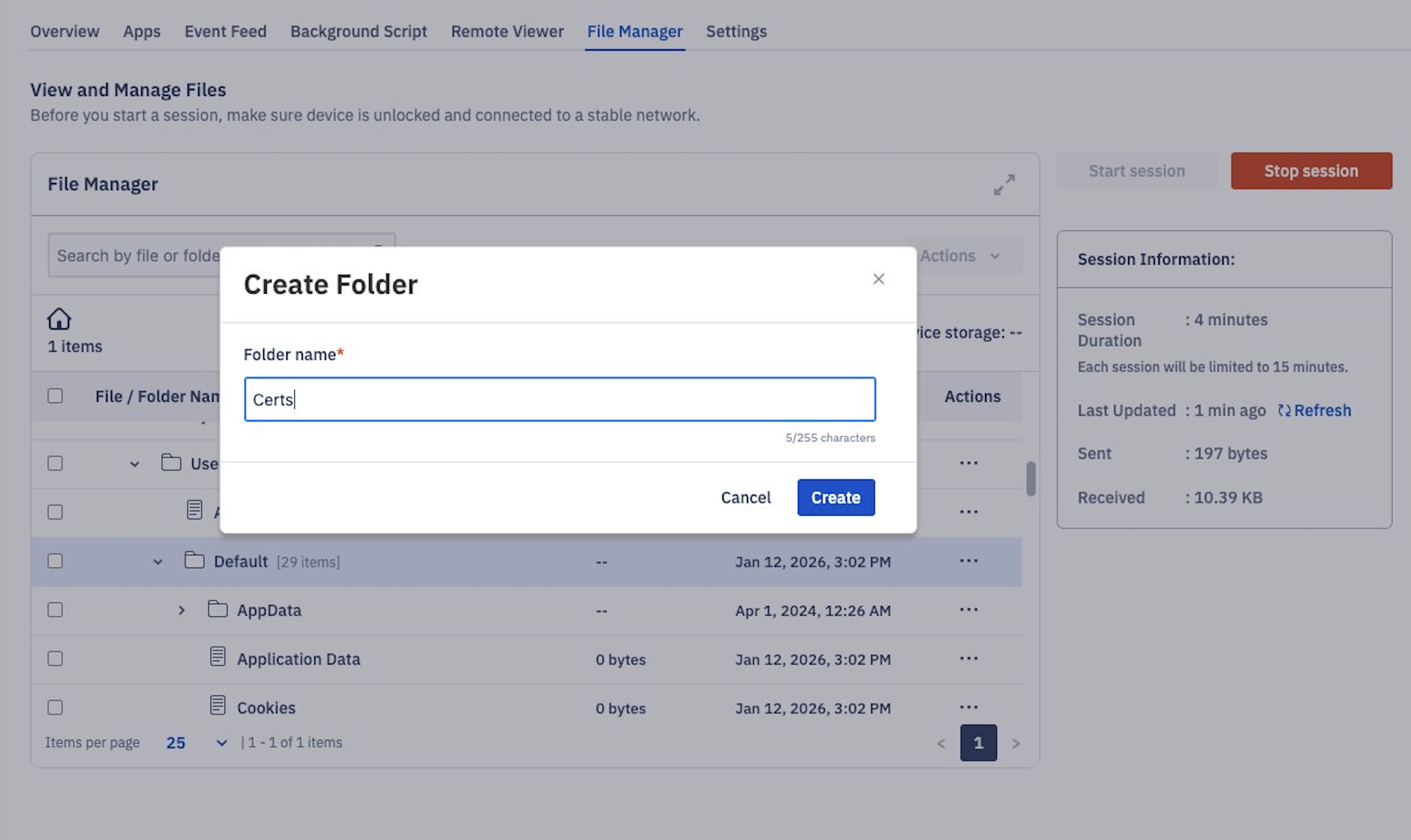Go to the home directory icon

click(59, 319)
